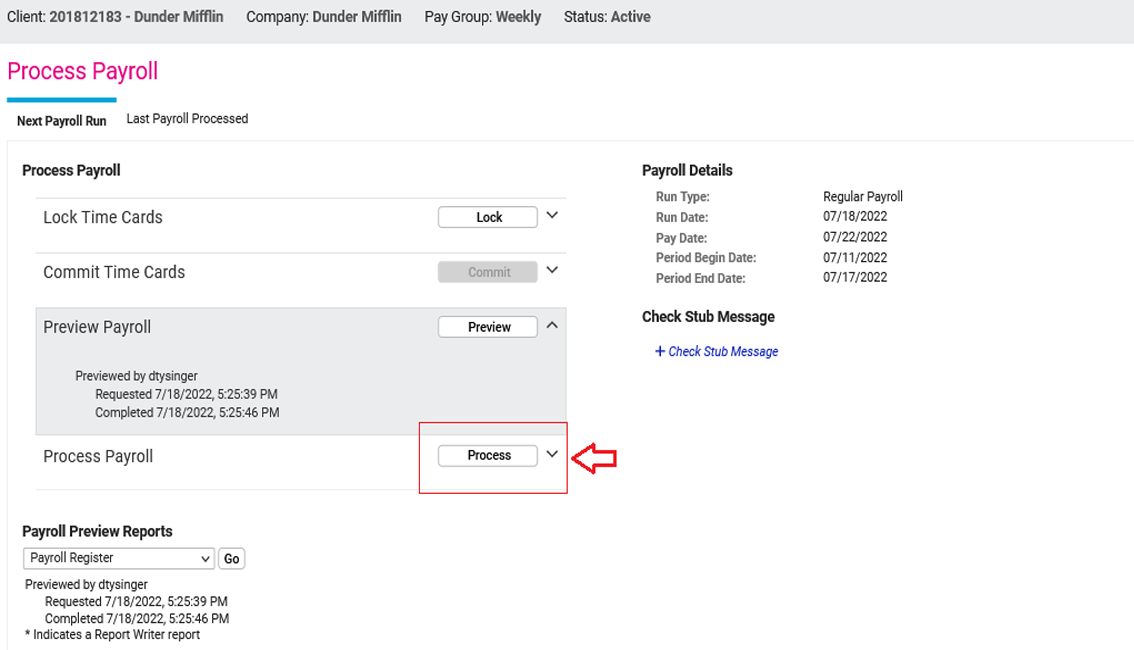Click the Payroll Preview Reports heading
1134x650 pixels.
[x=98, y=531]
